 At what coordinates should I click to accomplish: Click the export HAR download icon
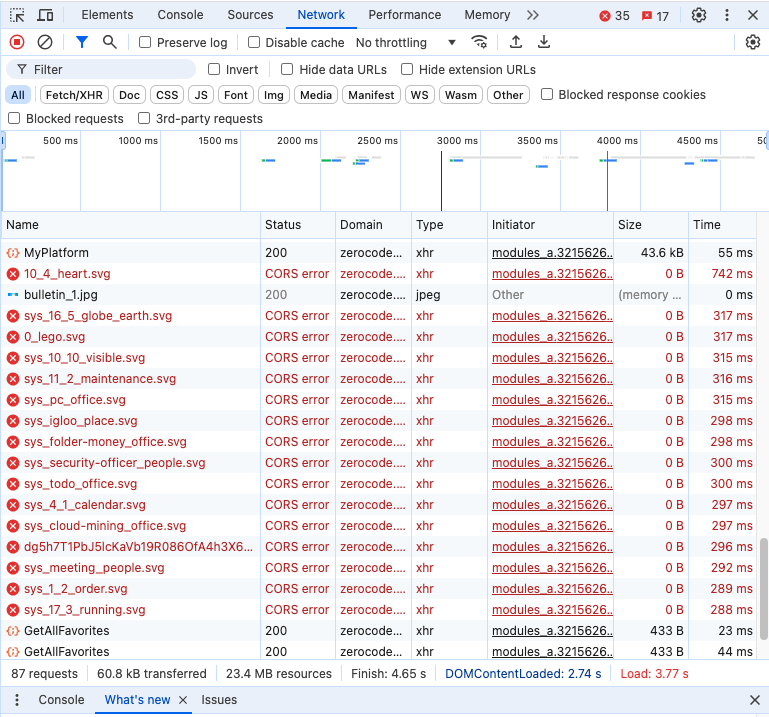pos(544,42)
